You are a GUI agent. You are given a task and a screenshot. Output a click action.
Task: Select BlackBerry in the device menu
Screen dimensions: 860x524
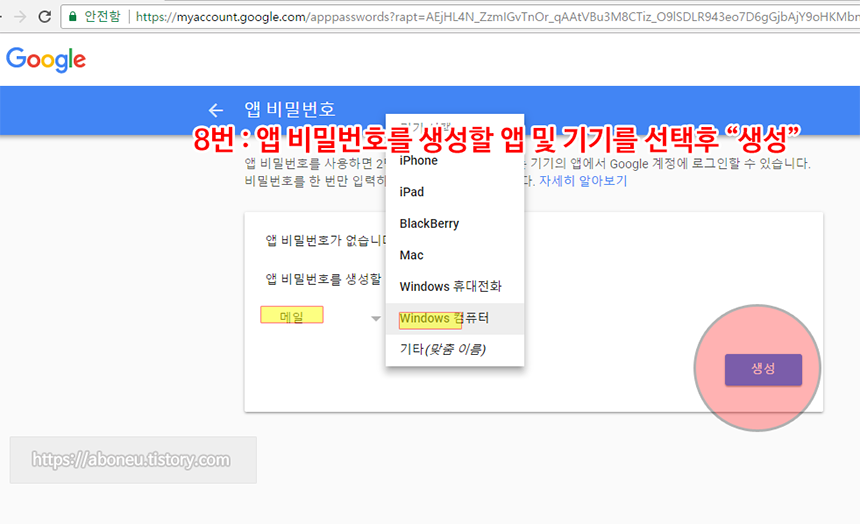(x=455, y=224)
